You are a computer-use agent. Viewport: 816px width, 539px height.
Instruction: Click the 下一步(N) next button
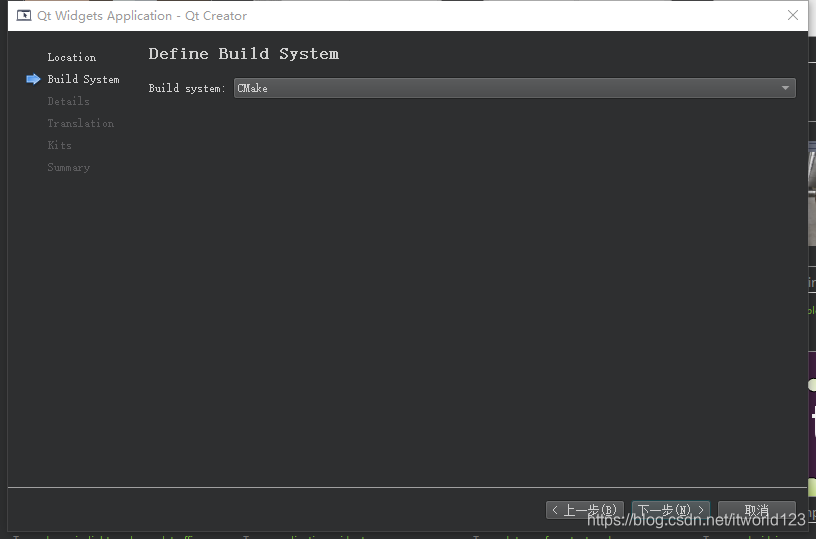670,510
